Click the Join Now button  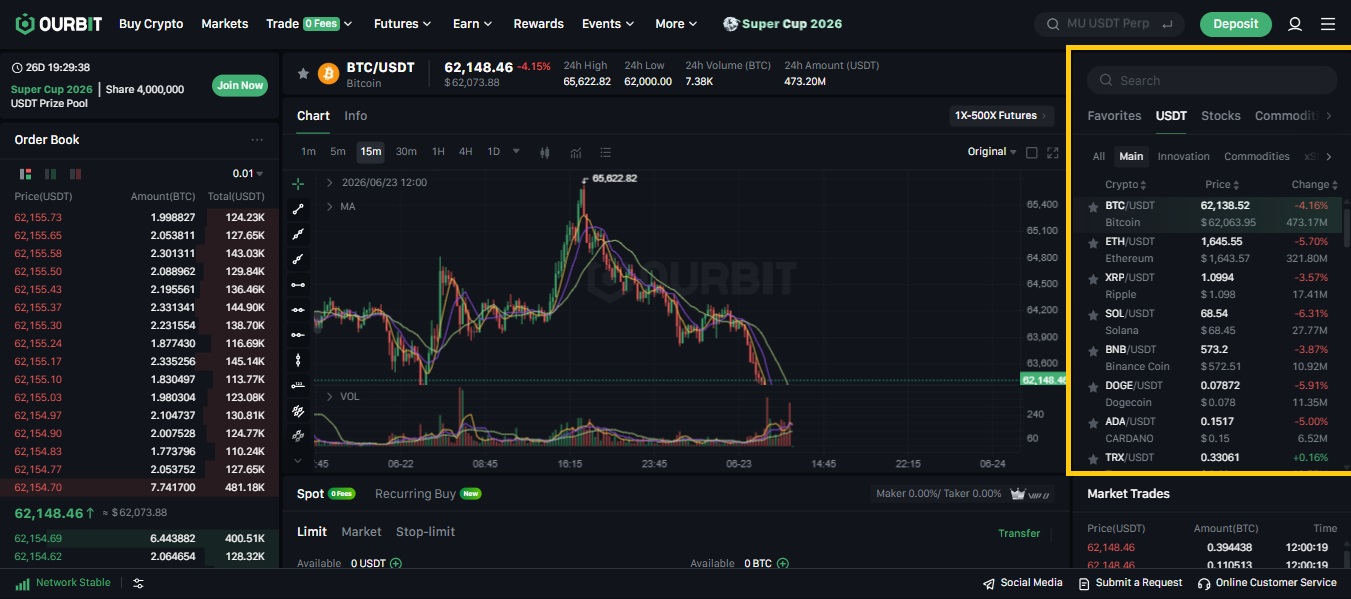(x=240, y=86)
